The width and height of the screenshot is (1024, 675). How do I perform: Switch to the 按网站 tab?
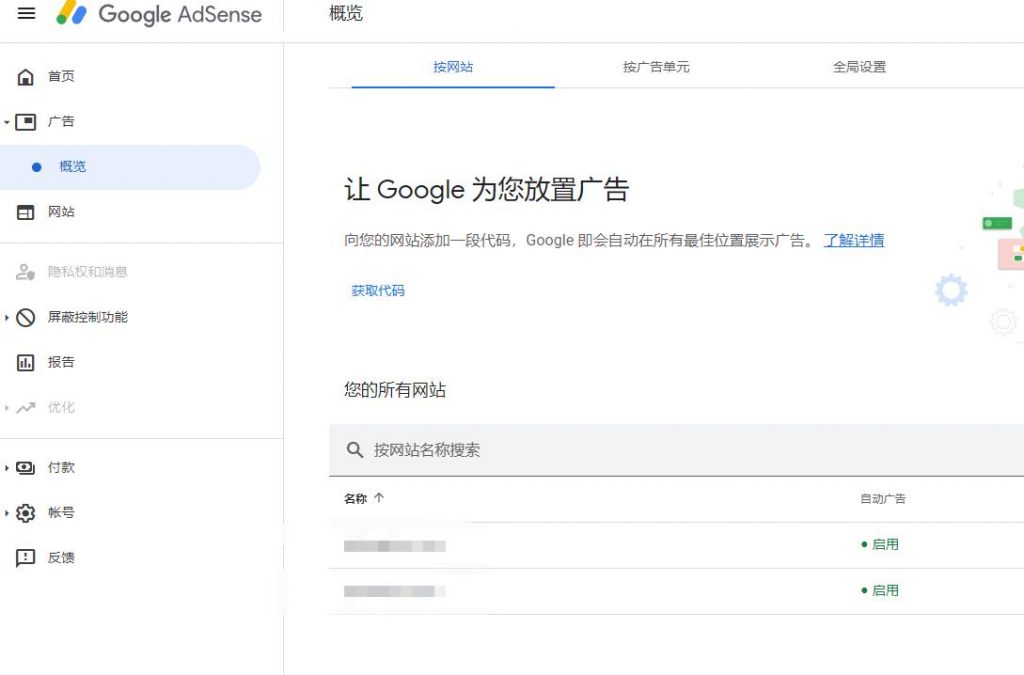pos(453,67)
